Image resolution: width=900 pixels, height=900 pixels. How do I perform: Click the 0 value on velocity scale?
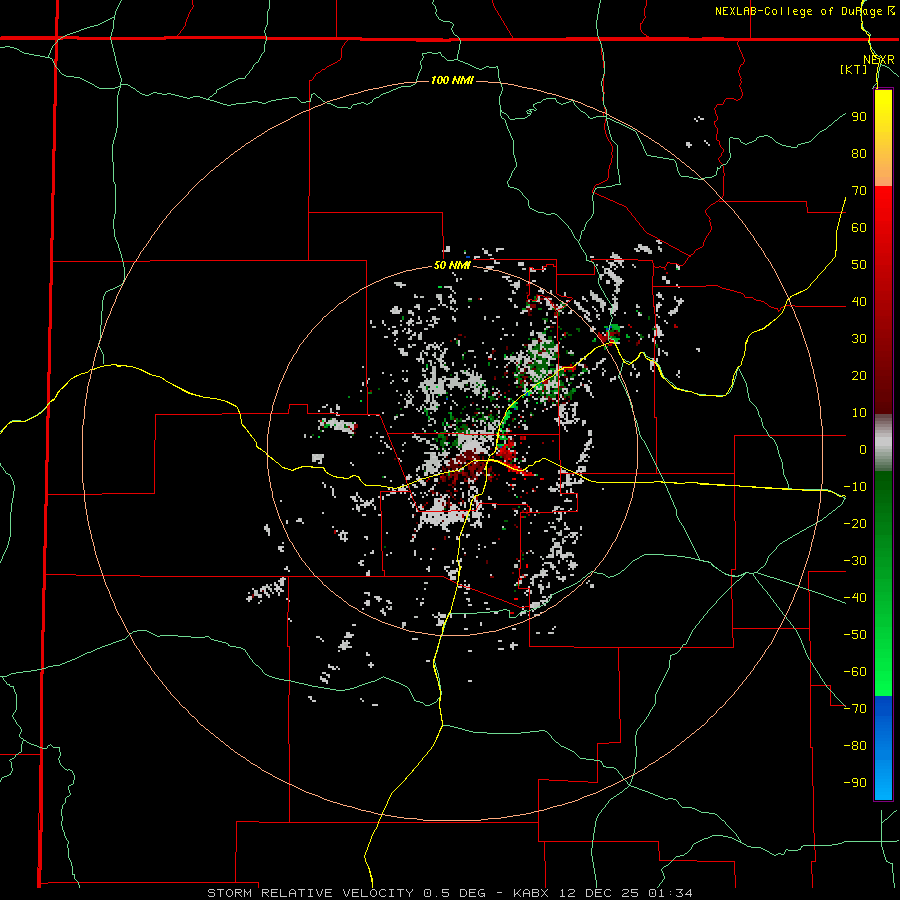(x=863, y=450)
